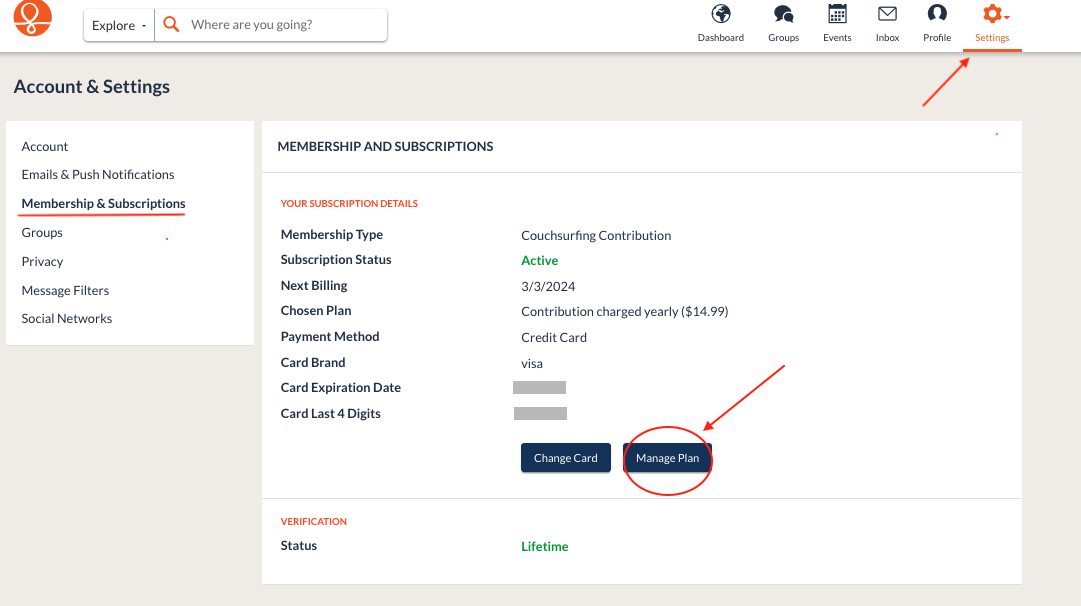Click the 'Membership Type' label
Viewport: 1081px width, 606px height.
(x=332, y=234)
